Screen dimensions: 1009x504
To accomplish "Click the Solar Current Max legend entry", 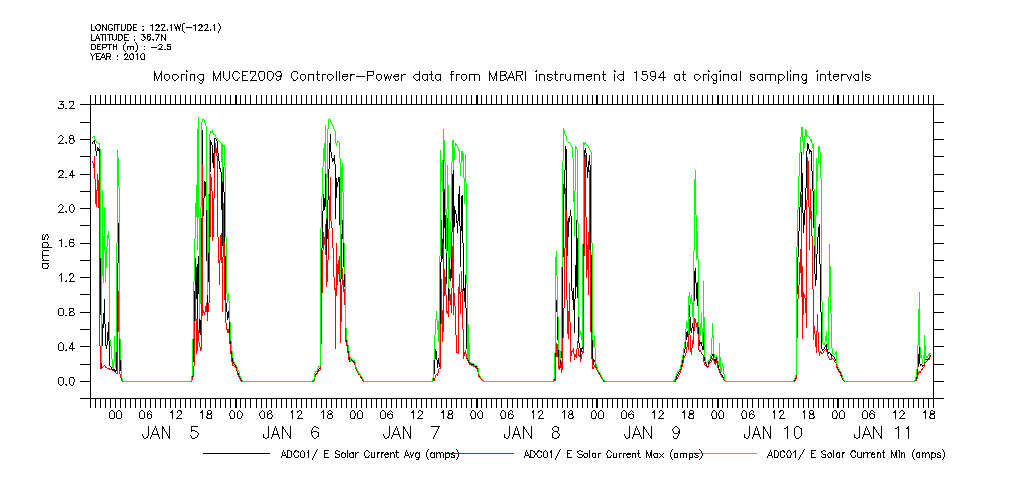I will click(x=614, y=454).
